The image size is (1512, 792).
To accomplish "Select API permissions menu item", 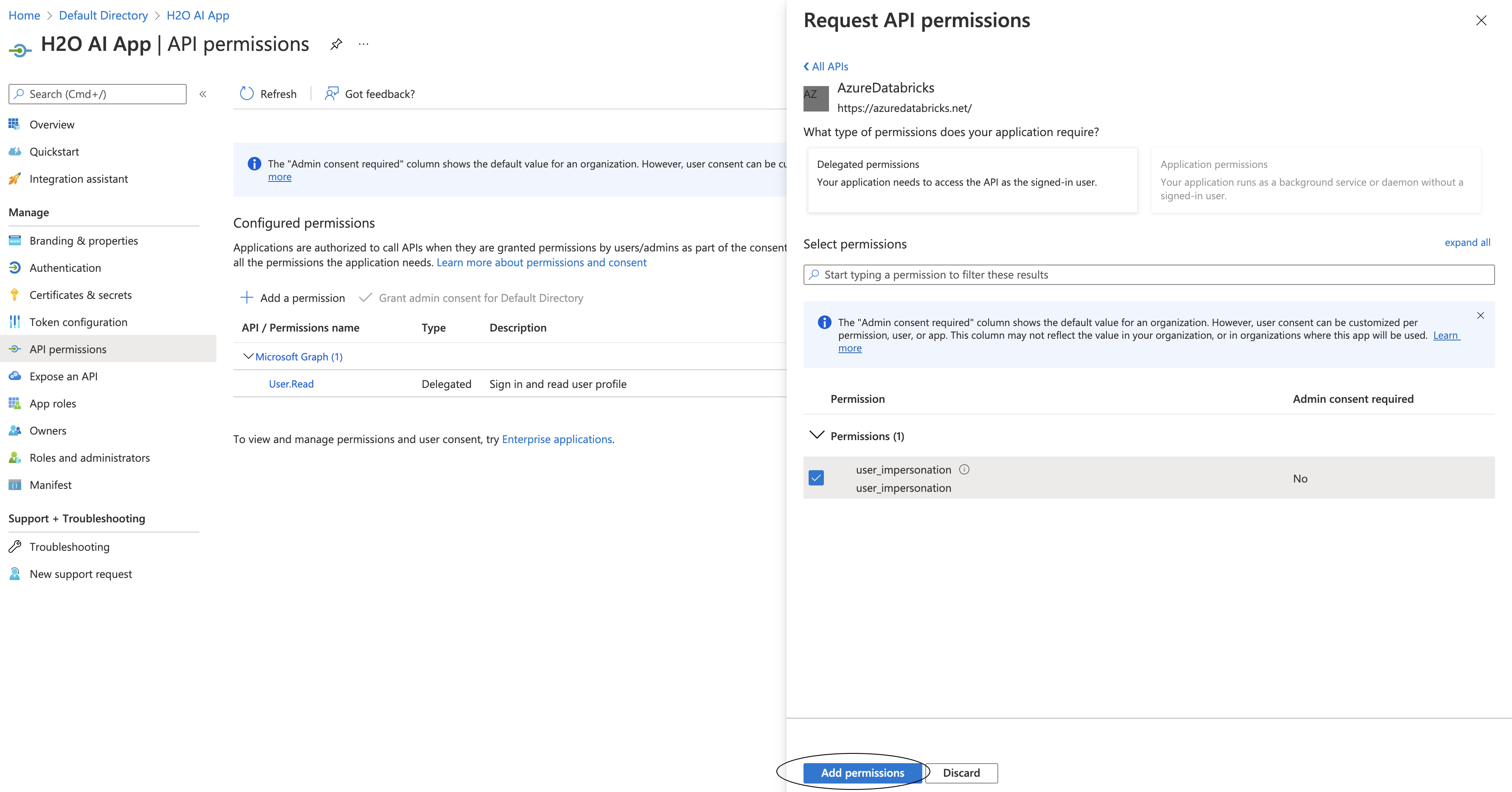I will (108, 349).
